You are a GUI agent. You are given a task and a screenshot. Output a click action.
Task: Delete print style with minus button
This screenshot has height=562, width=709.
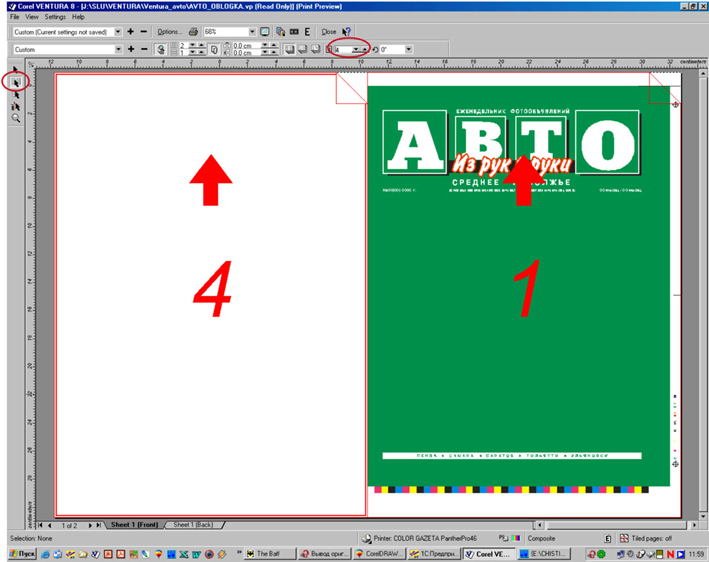point(143,32)
